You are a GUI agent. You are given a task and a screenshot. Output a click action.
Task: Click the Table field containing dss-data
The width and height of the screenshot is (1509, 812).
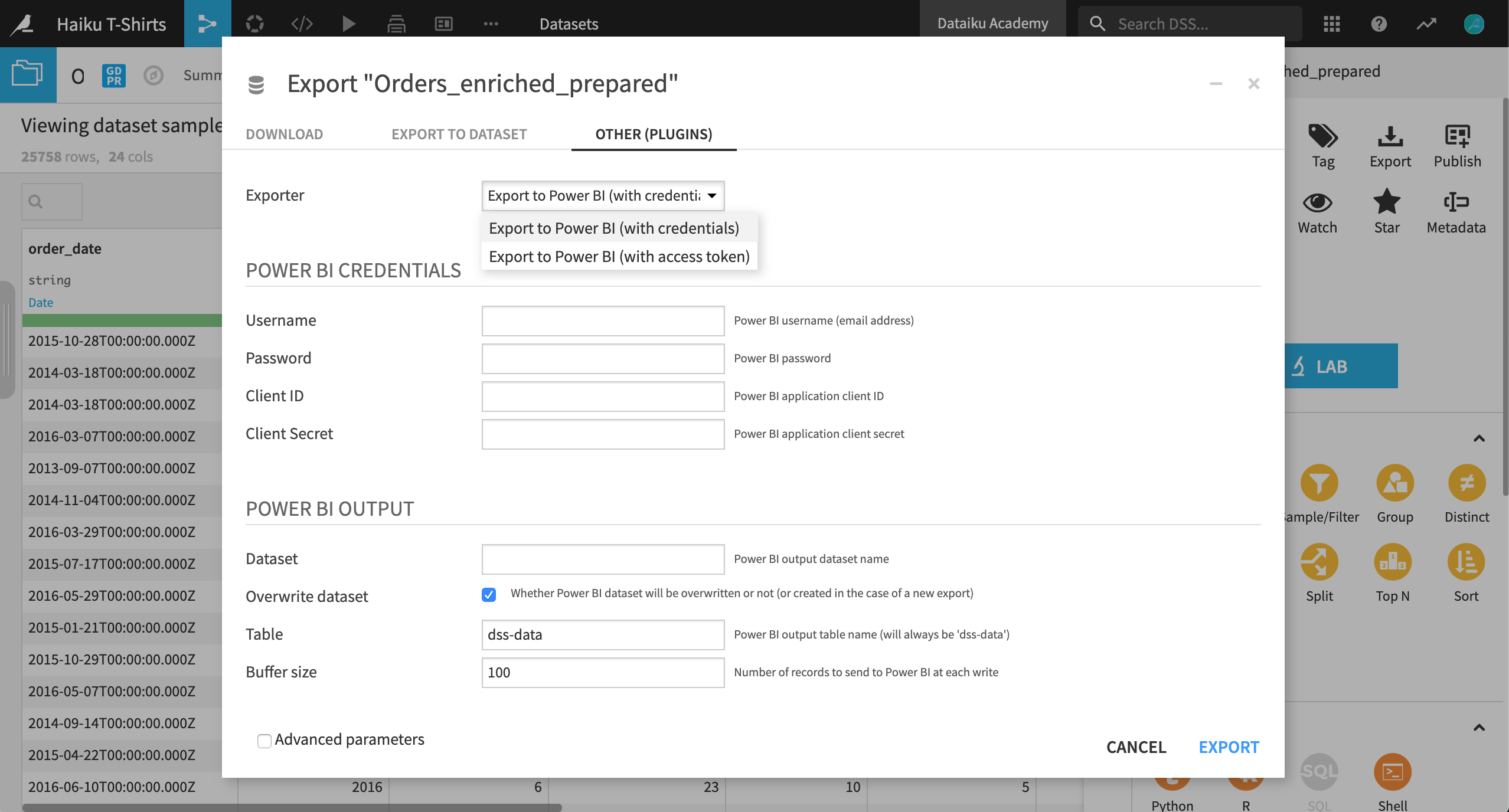[603, 634]
